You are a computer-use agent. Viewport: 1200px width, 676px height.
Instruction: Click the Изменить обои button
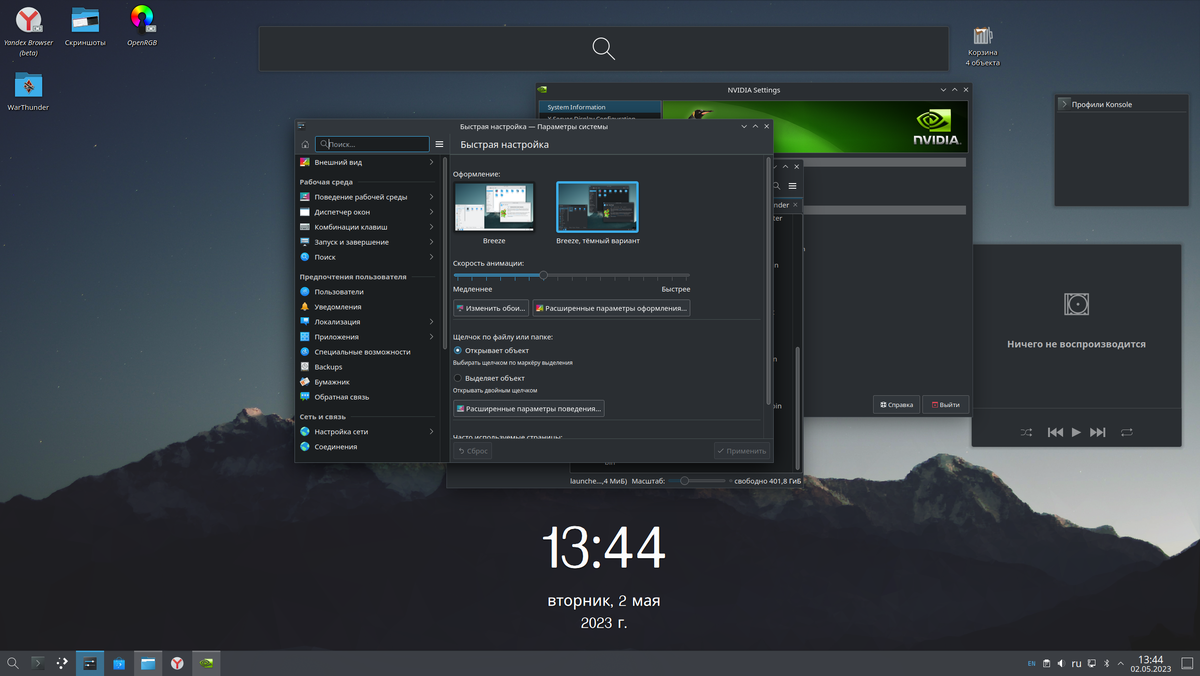[x=491, y=308]
